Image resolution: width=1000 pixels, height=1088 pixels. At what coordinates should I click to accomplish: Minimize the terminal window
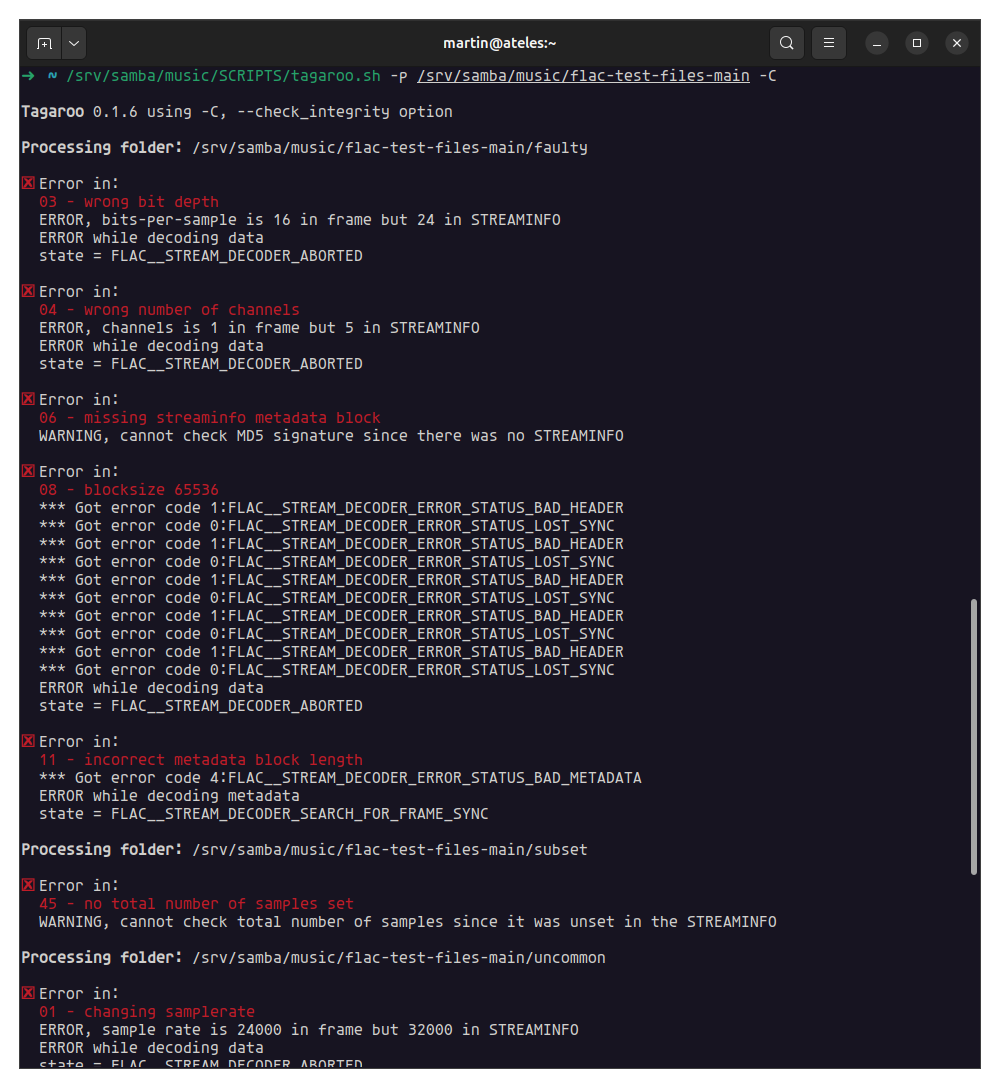[877, 43]
